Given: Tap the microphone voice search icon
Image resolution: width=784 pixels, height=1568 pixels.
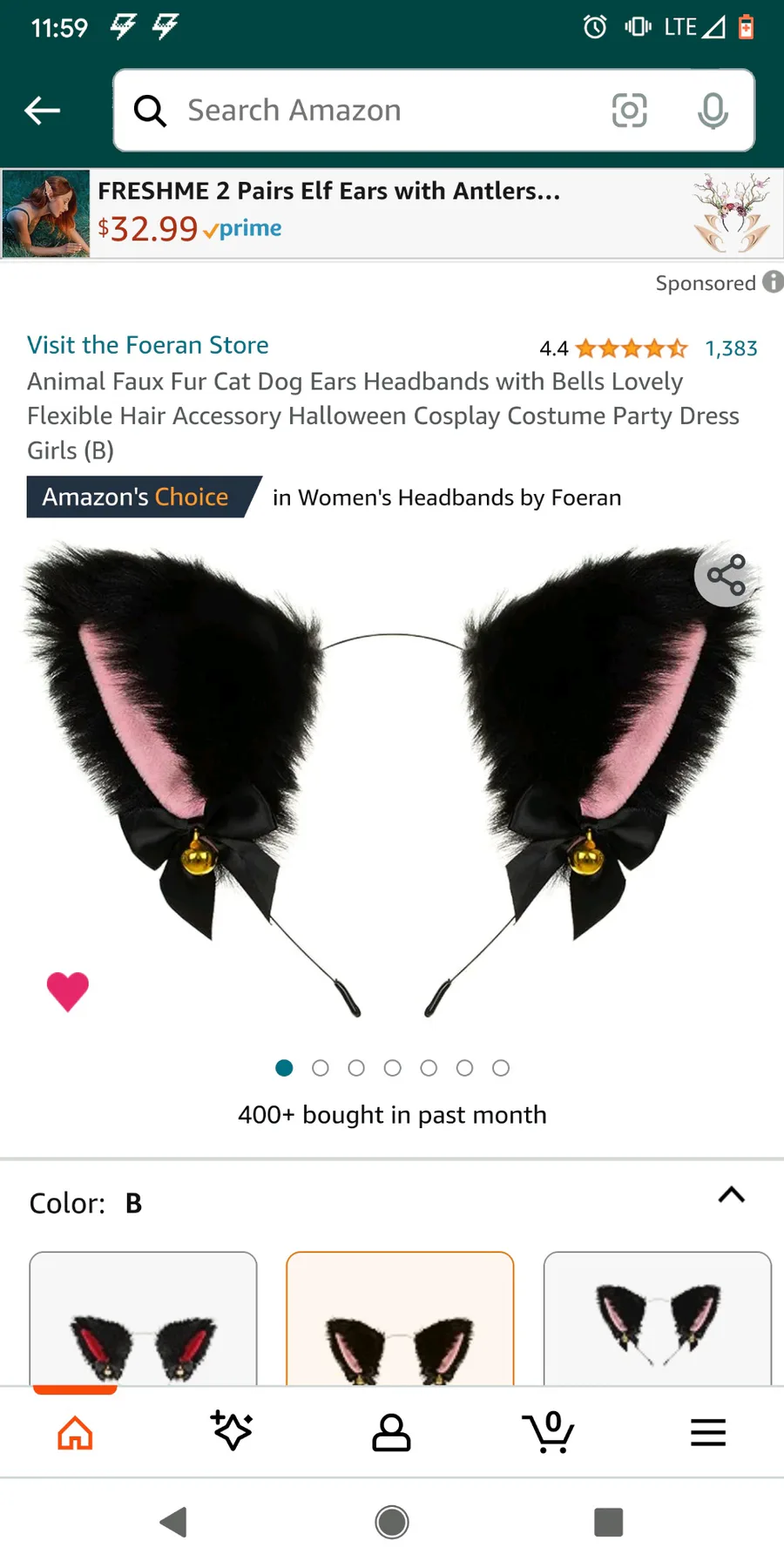Looking at the screenshot, I should pyautogui.click(x=713, y=111).
